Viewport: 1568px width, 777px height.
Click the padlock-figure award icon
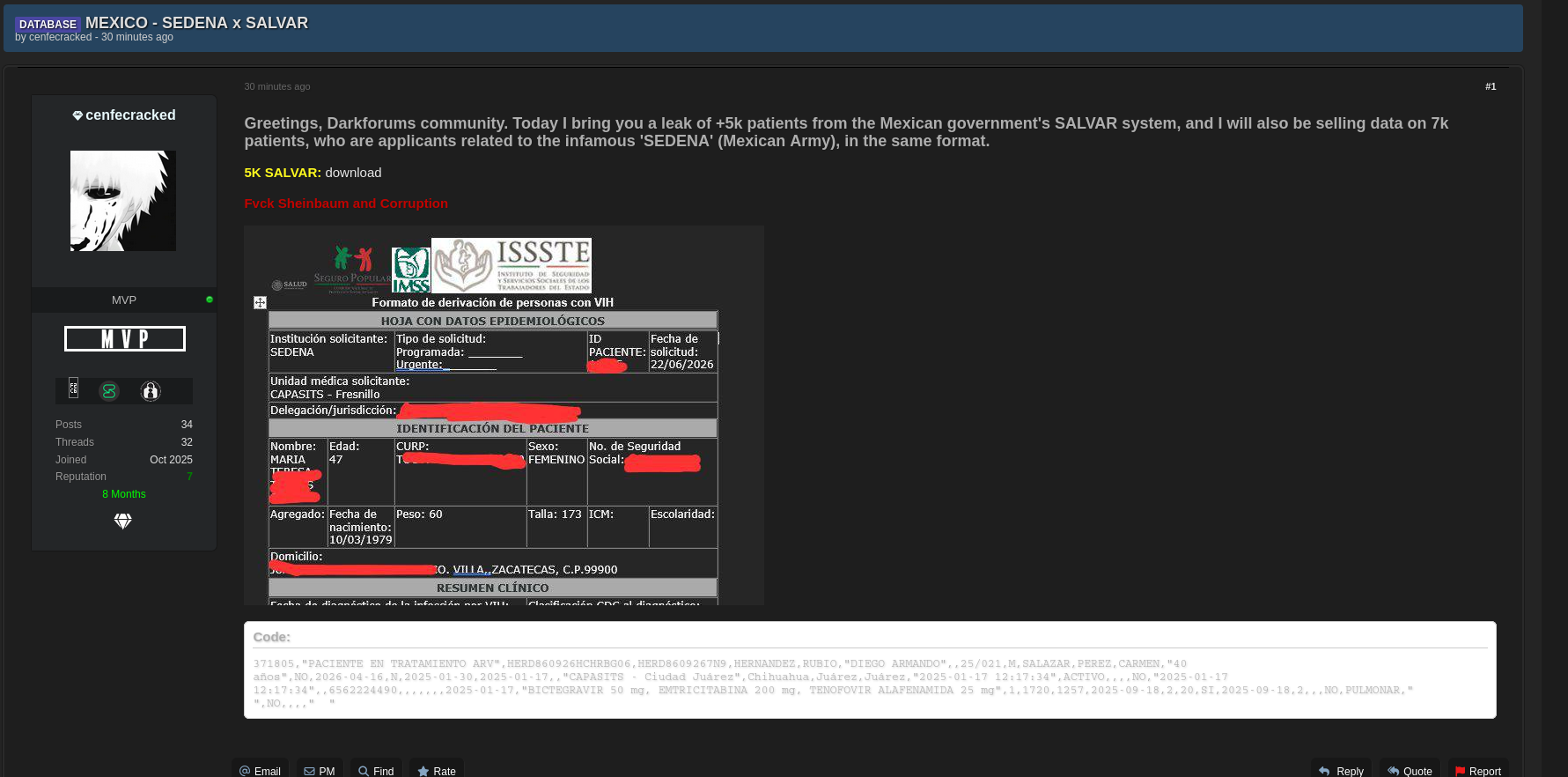click(151, 391)
